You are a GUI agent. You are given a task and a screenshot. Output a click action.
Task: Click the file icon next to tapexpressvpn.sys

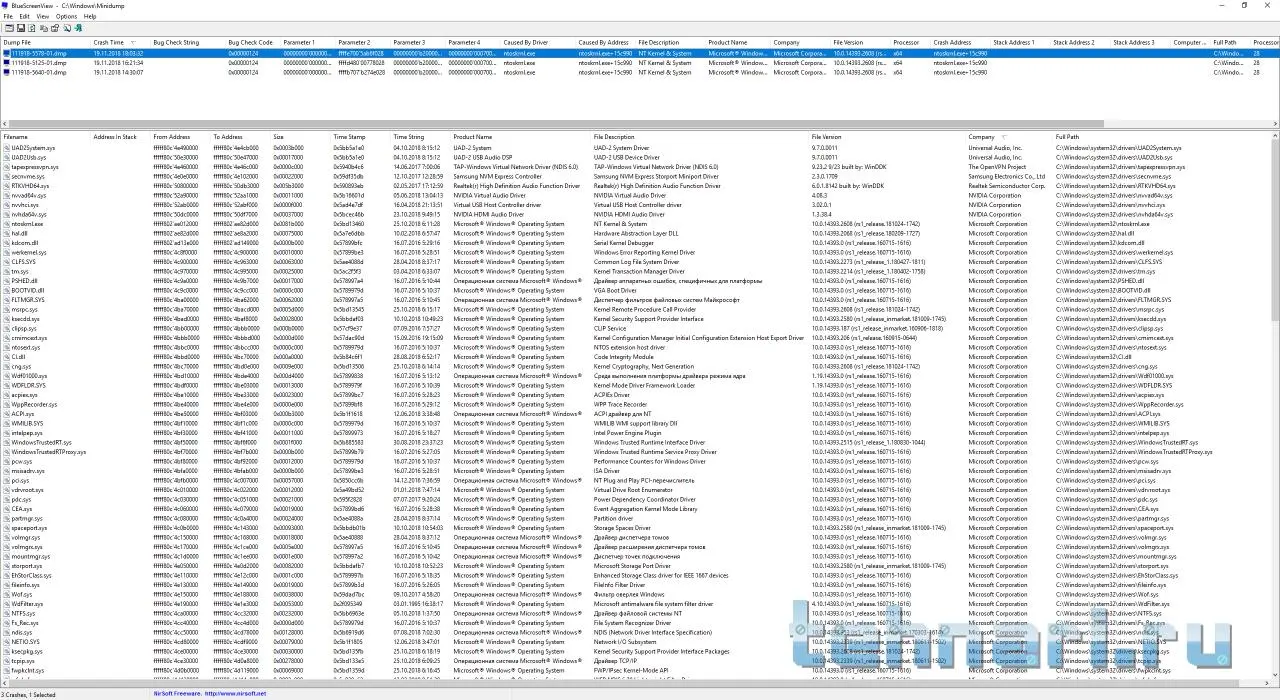(6, 167)
